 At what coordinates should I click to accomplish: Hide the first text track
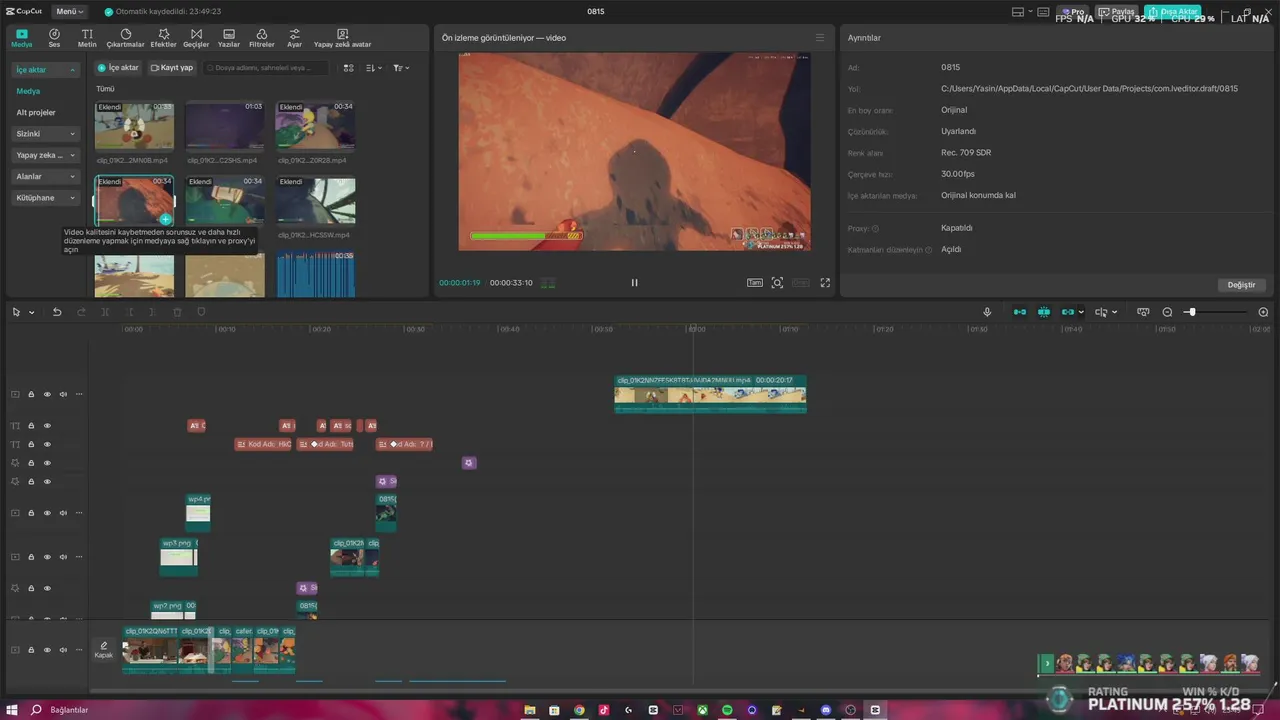(x=47, y=426)
